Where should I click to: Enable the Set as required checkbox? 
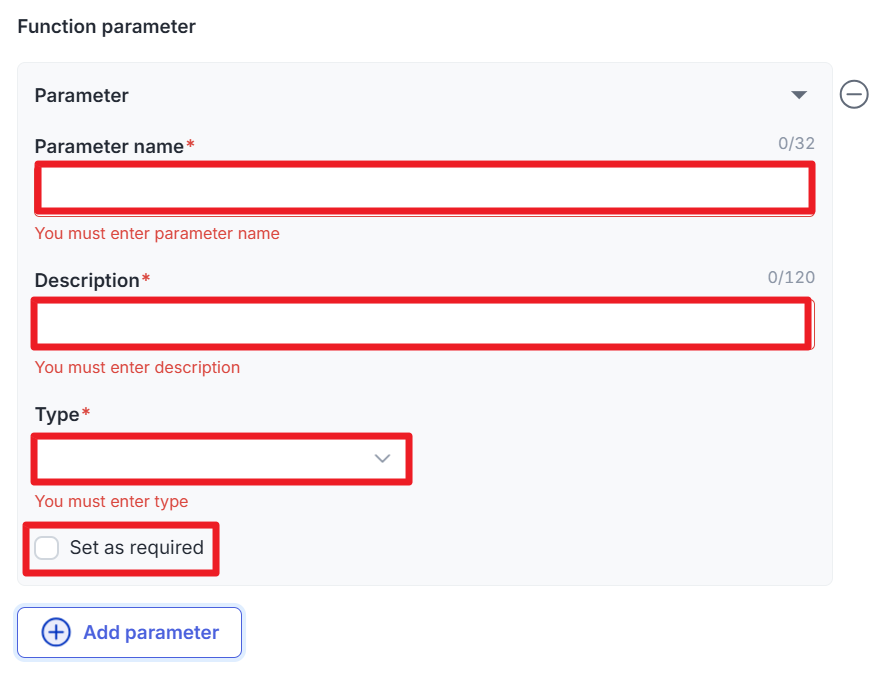tap(47, 548)
